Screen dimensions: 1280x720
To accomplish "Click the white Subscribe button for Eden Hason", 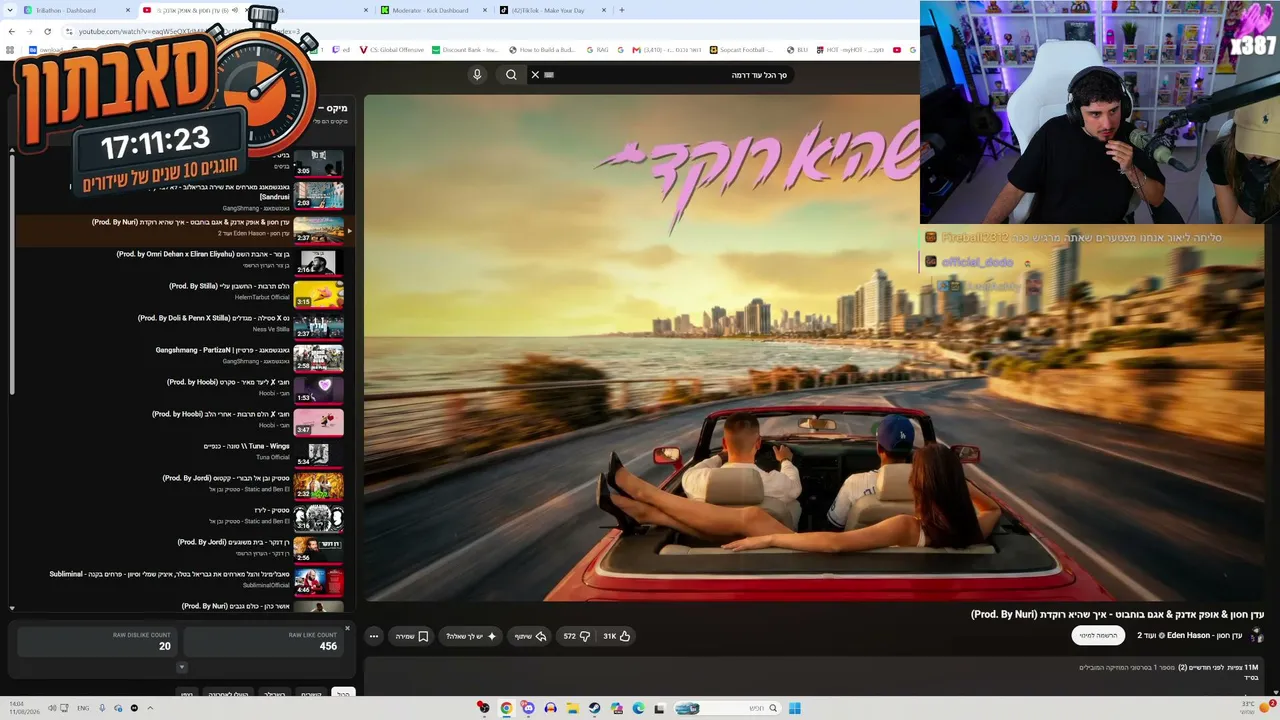I will click(1098, 635).
